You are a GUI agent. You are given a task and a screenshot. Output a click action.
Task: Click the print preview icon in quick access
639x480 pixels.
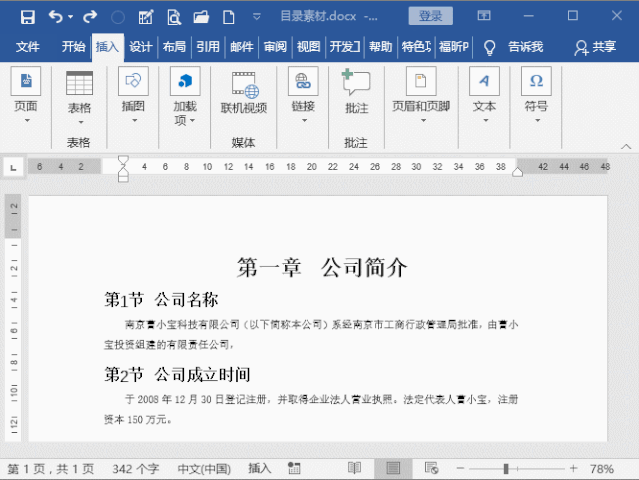pyautogui.click(x=174, y=17)
